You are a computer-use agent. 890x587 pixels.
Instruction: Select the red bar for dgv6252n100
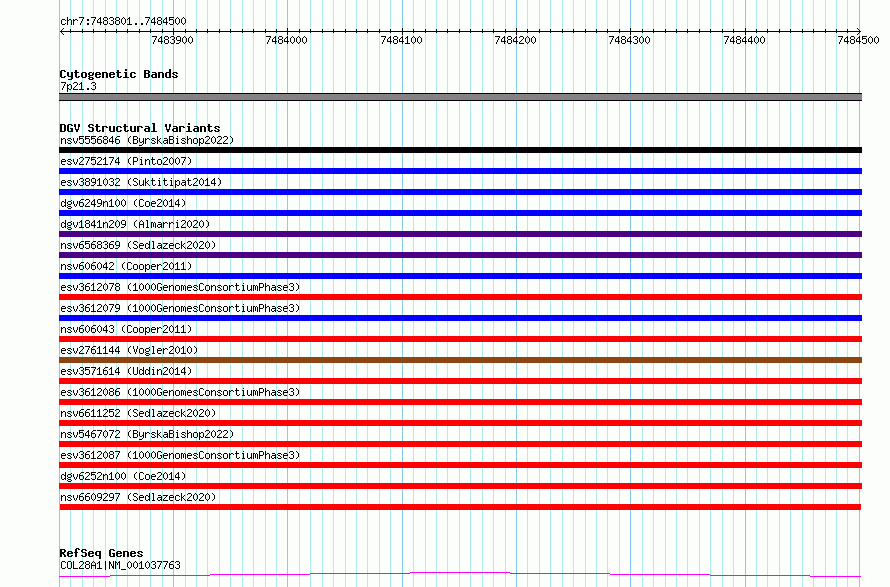pyautogui.click(x=460, y=486)
